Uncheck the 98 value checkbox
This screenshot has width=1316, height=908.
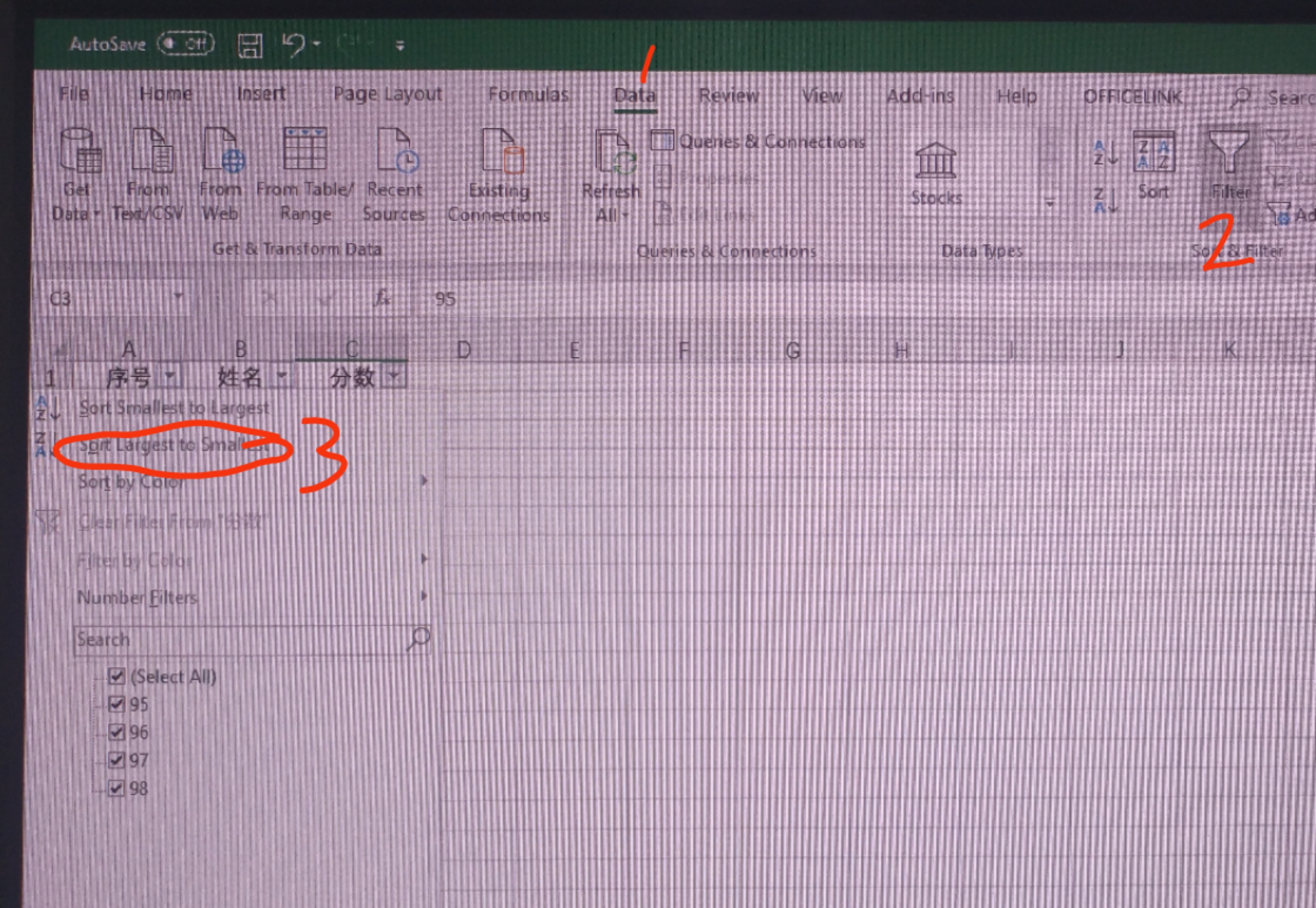117,788
